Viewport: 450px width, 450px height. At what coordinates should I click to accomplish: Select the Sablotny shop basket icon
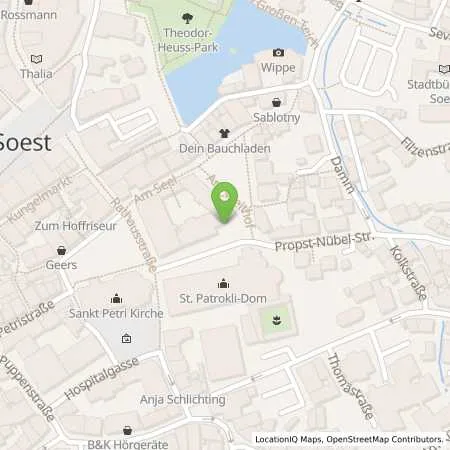pyautogui.click(x=276, y=102)
